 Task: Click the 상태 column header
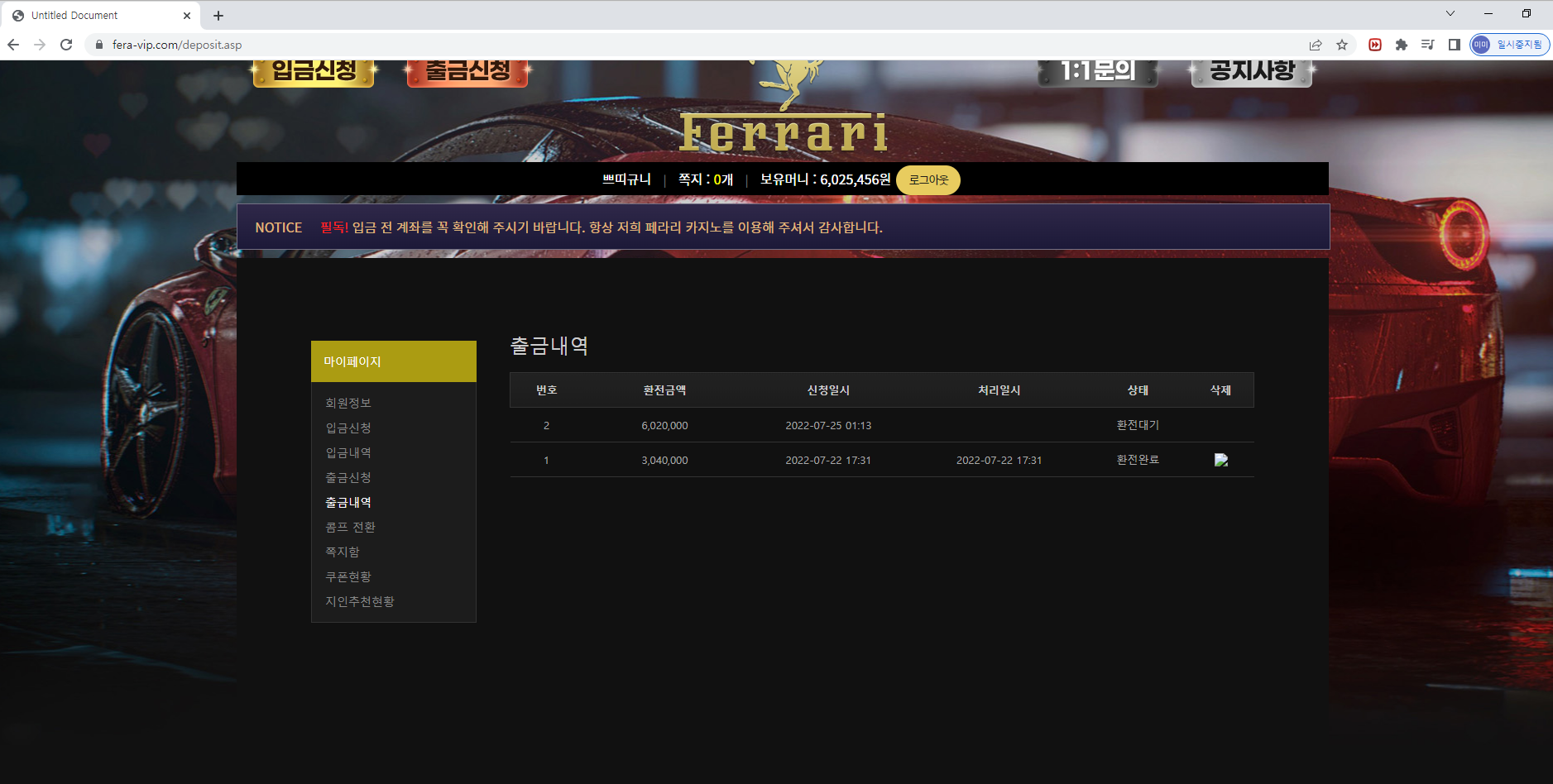click(x=1138, y=390)
